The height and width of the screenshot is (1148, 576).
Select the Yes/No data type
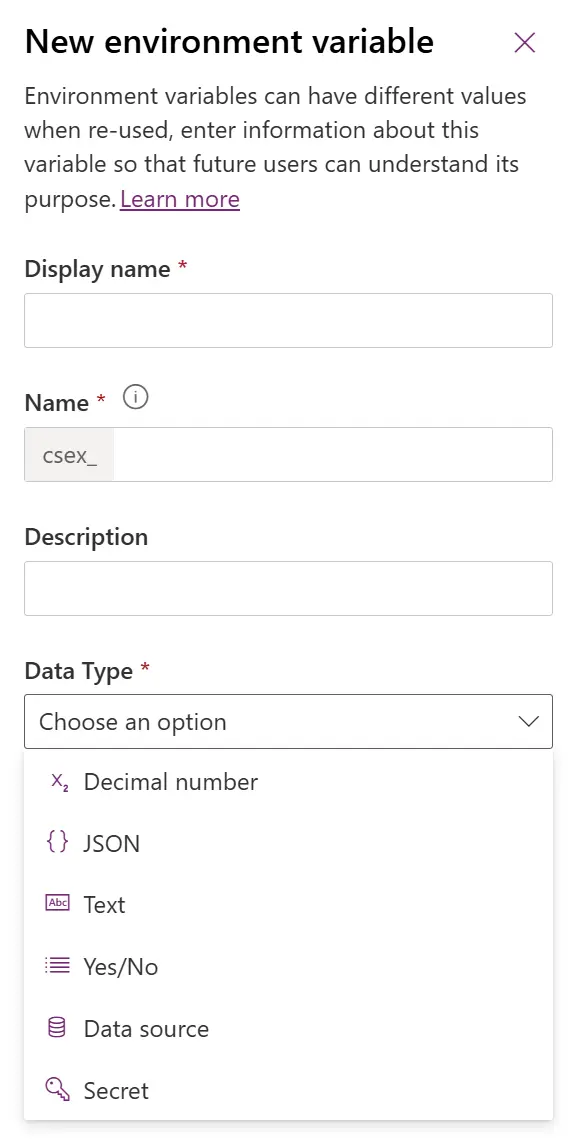[288, 966]
